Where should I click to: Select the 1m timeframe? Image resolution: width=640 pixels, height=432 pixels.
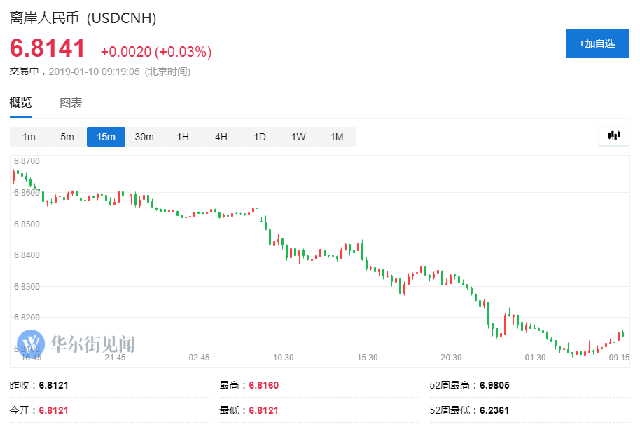click(29, 137)
